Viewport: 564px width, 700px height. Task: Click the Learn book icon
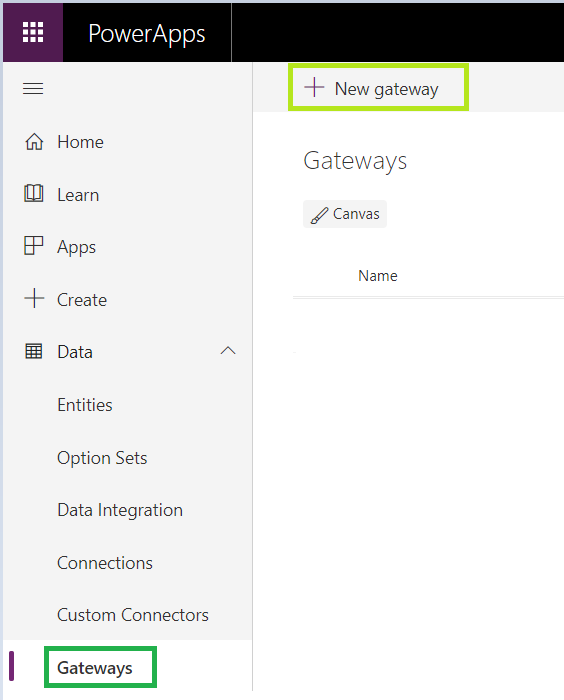pos(33,194)
